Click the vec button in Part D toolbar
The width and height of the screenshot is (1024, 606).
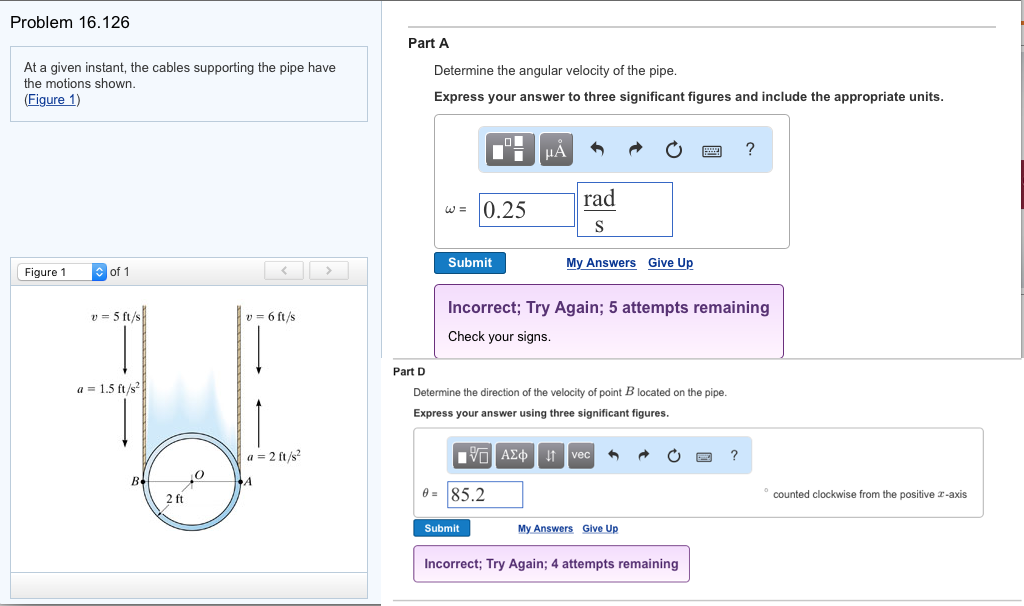[x=581, y=456]
